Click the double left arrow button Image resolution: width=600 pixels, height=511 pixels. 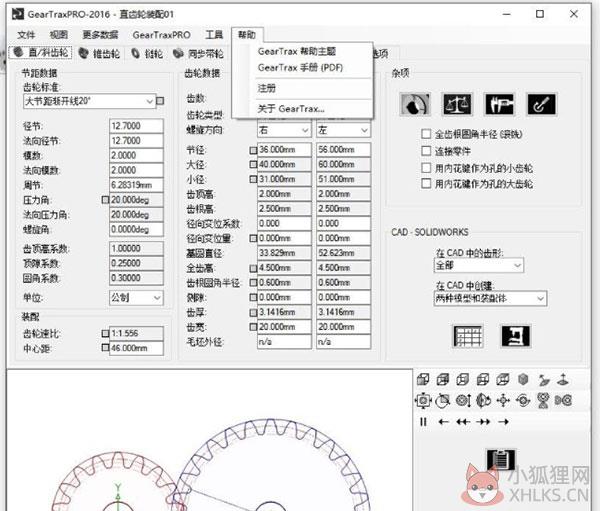click(463, 422)
